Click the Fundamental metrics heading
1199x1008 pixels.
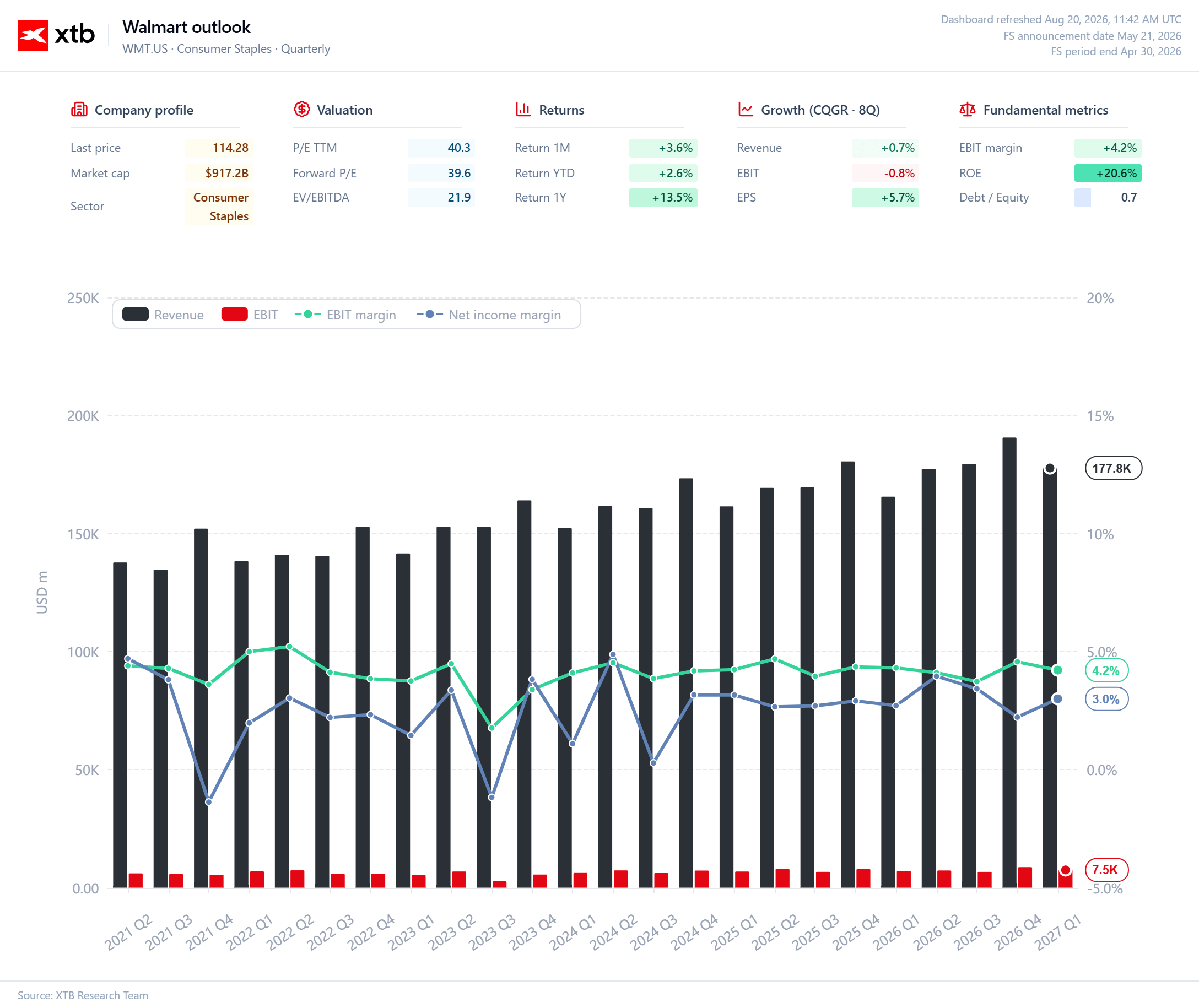pyautogui.click(x=1045, y=110)
